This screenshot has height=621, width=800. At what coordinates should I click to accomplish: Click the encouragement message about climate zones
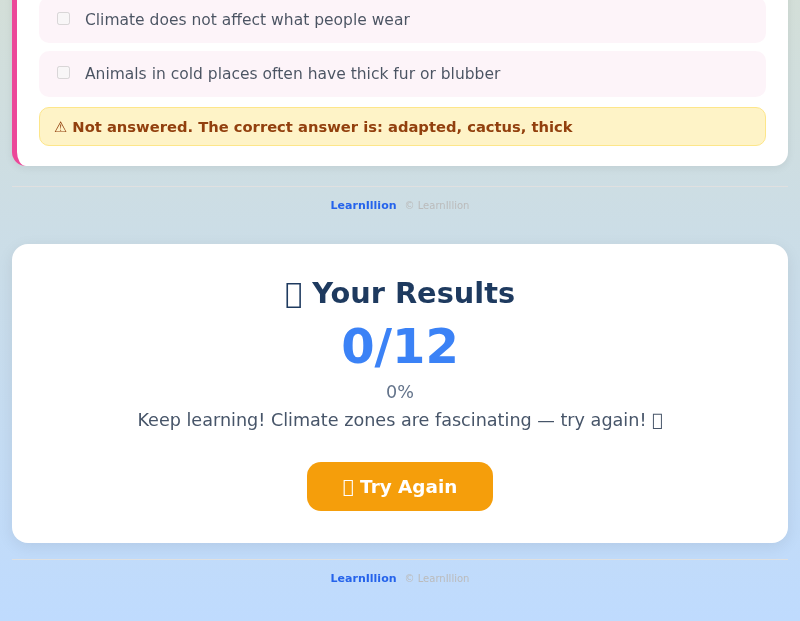(400, 420)
